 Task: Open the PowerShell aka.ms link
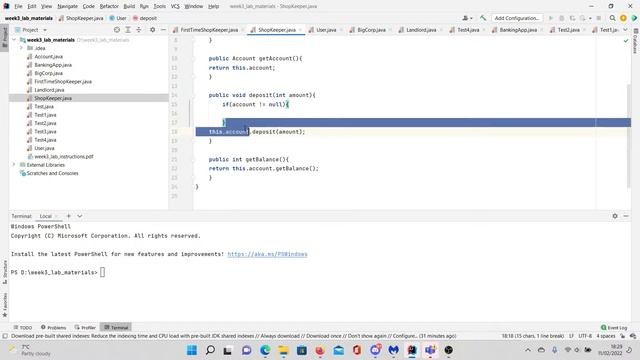coord(267,254)
